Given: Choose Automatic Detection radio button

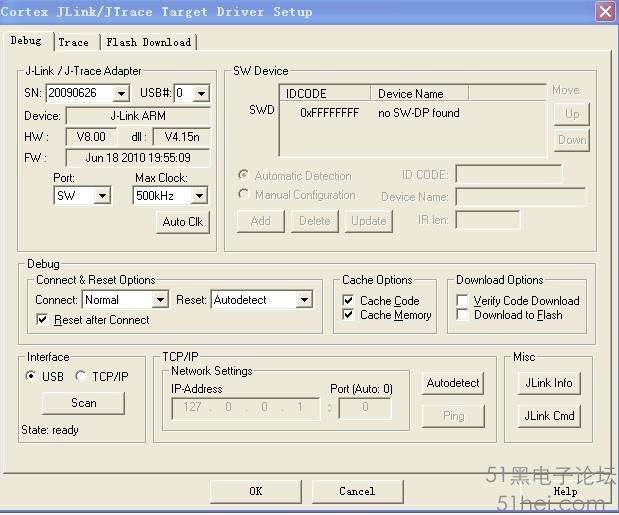Looking at the screenshot, I should coord(244,175).
